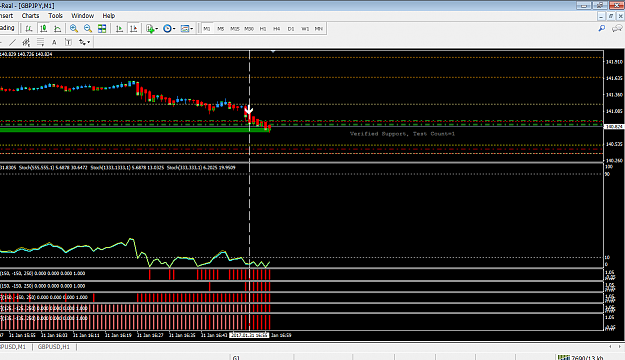Select the H1 timeframe
This screenshot has width=625, height=360.
(x=263, y=29)
